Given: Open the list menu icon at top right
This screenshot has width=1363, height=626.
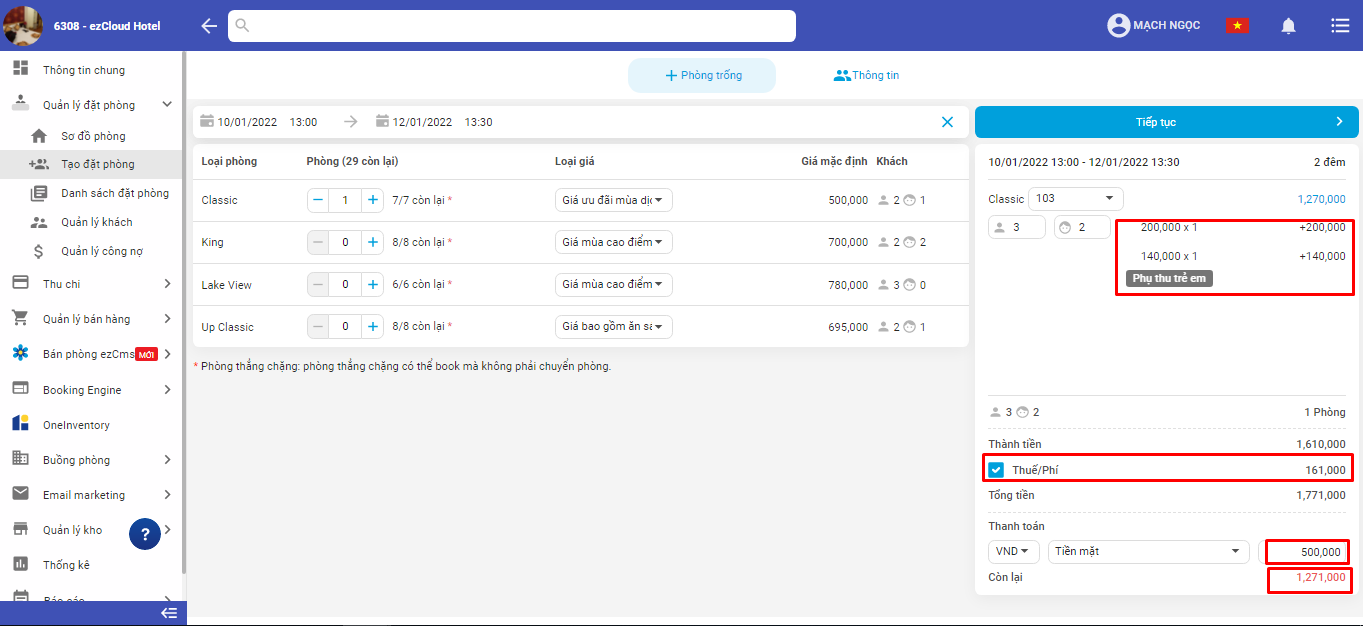Looking at the screenshot, I should [1340, 26].
